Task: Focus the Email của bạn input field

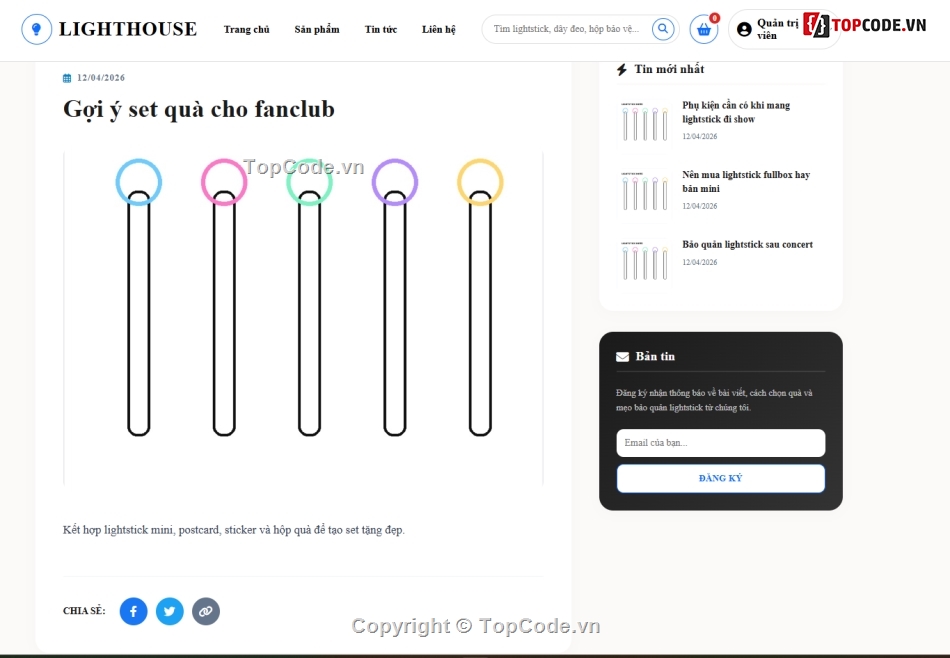Action: 720,443
